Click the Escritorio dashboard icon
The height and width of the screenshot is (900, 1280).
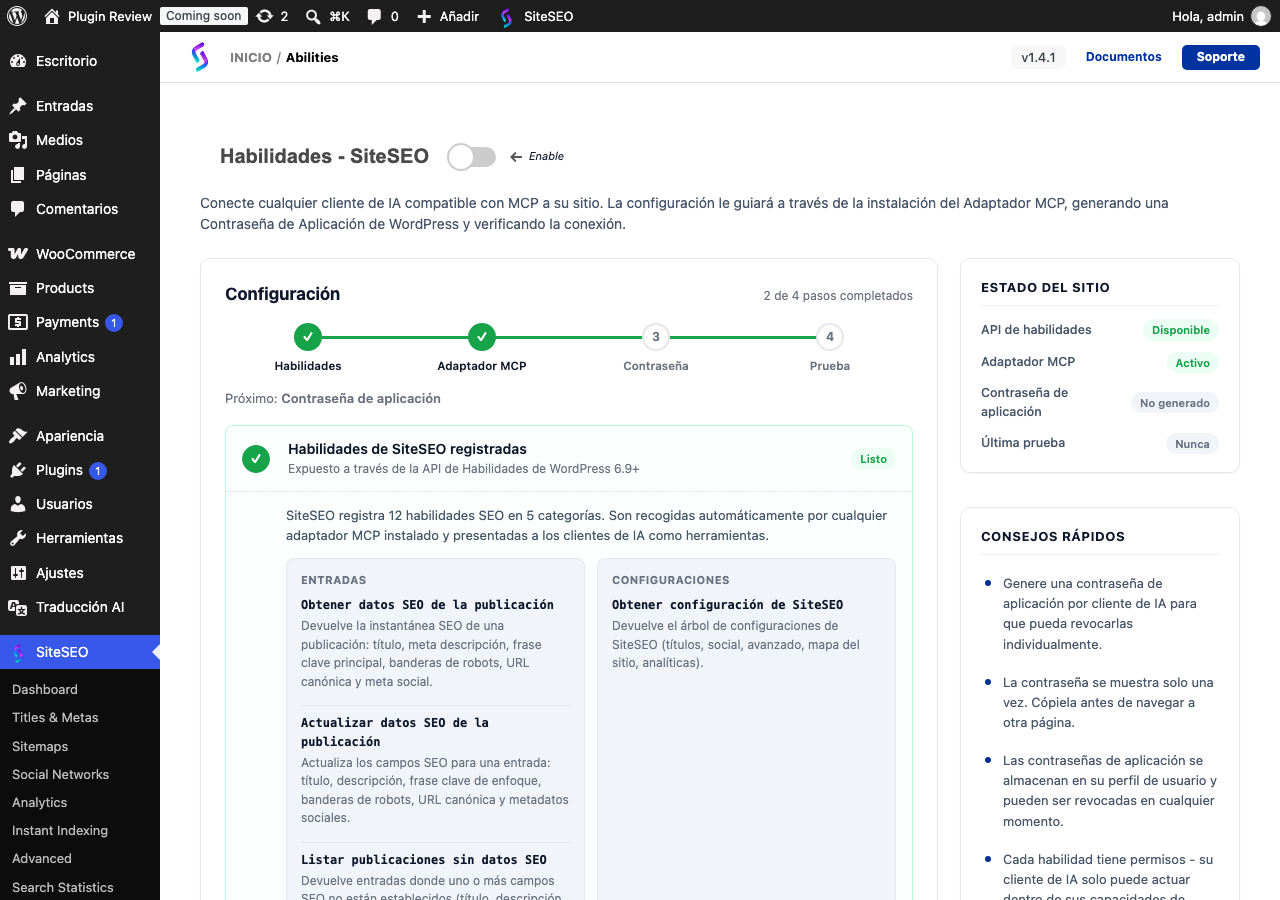(18, 61)
